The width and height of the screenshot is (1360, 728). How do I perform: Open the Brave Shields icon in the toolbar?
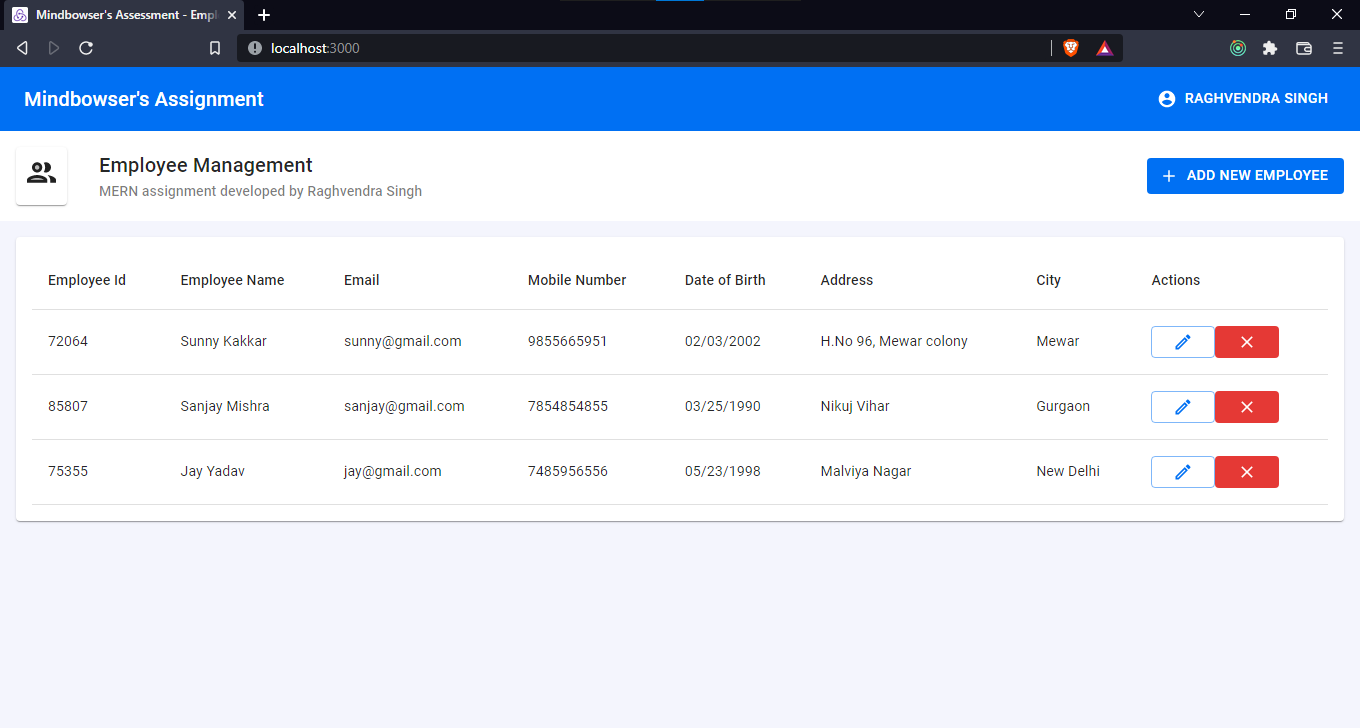pos(1071,47)
